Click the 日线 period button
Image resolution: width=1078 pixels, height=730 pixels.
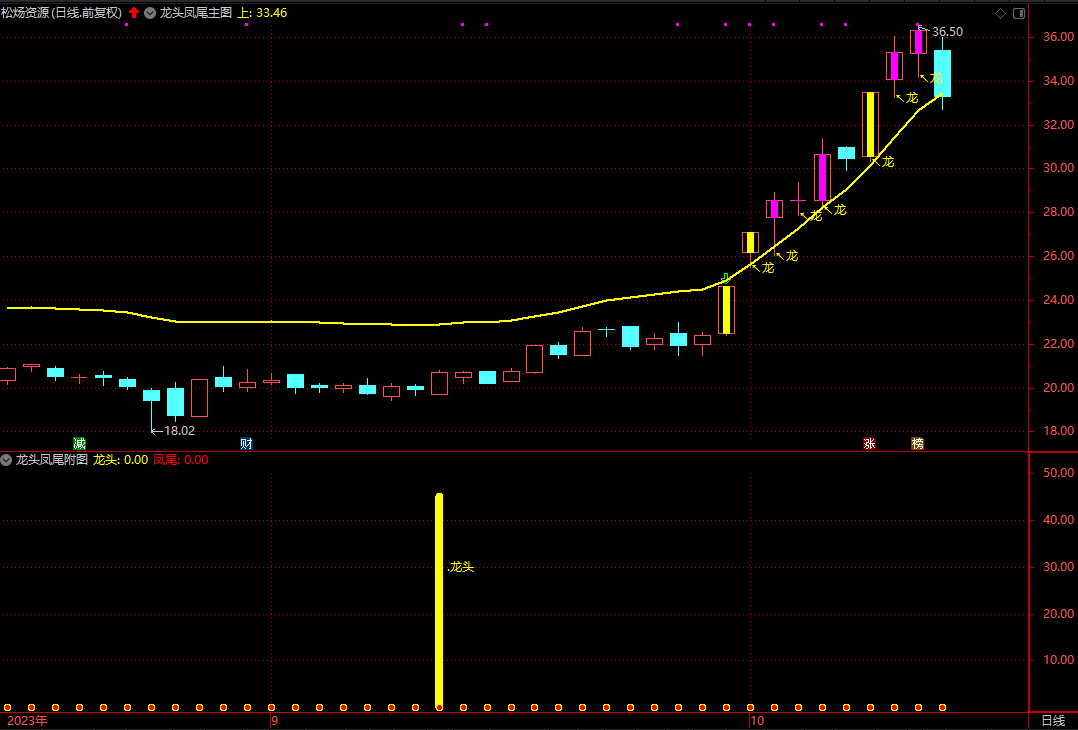pos(1053,720)
